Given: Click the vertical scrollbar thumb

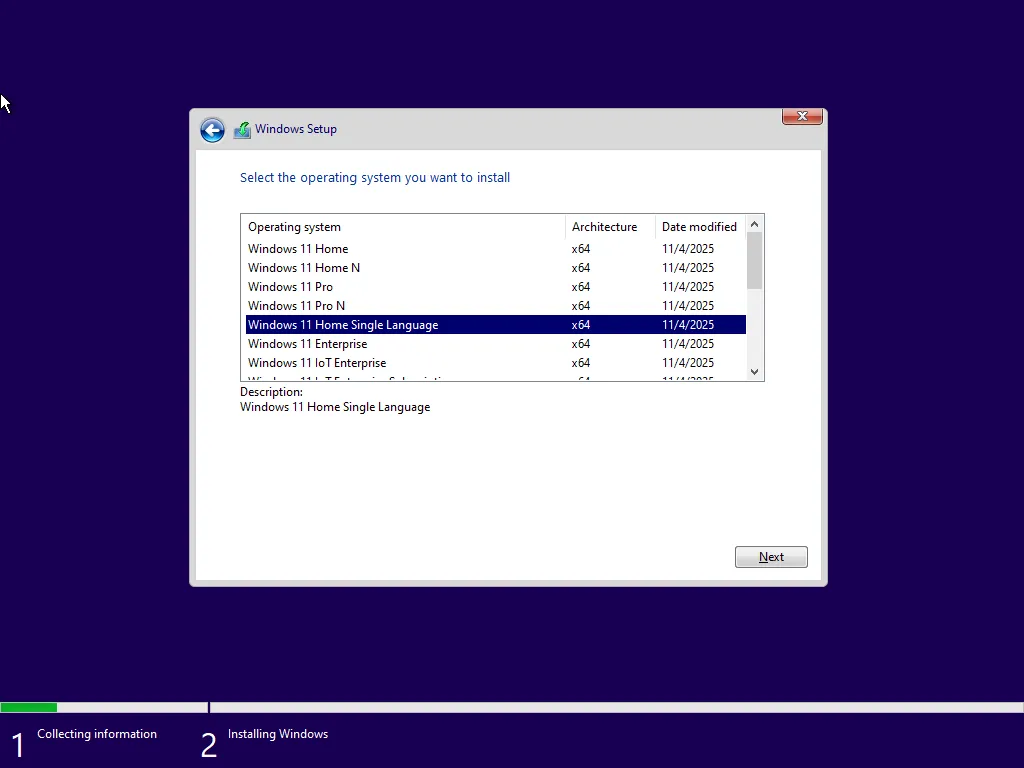Looking at the screenshot, I should click(754, 260).
